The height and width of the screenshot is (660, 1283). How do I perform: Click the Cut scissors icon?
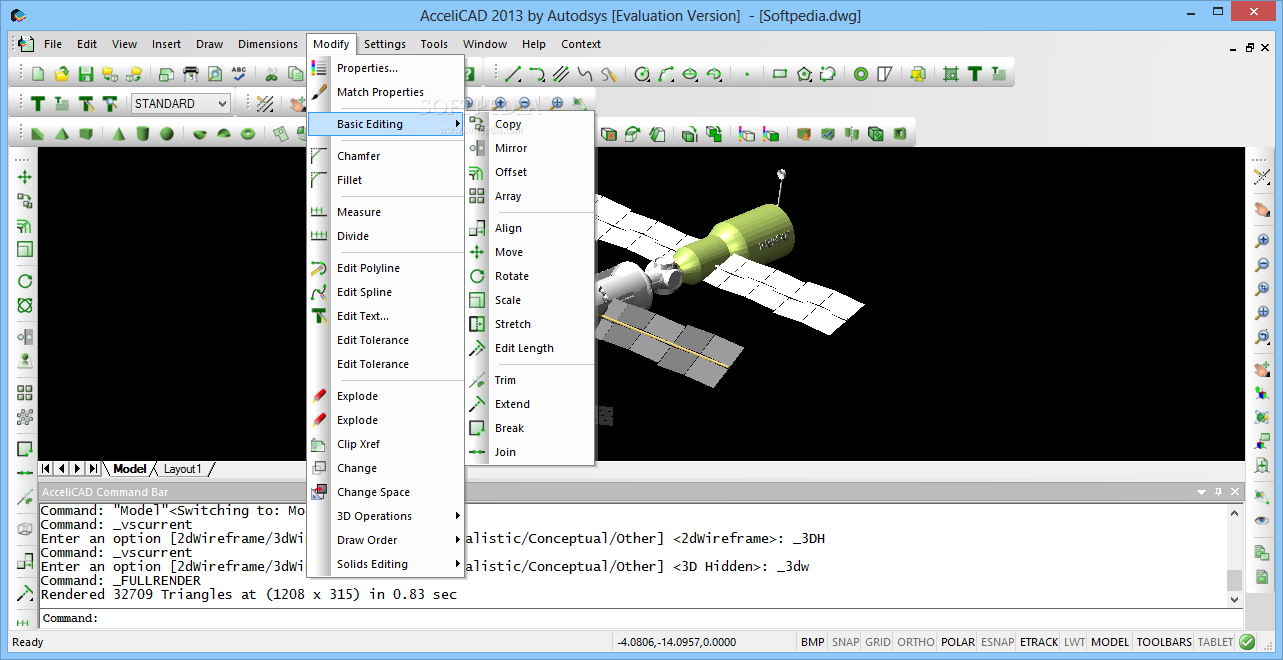click(x=271, y=74)
